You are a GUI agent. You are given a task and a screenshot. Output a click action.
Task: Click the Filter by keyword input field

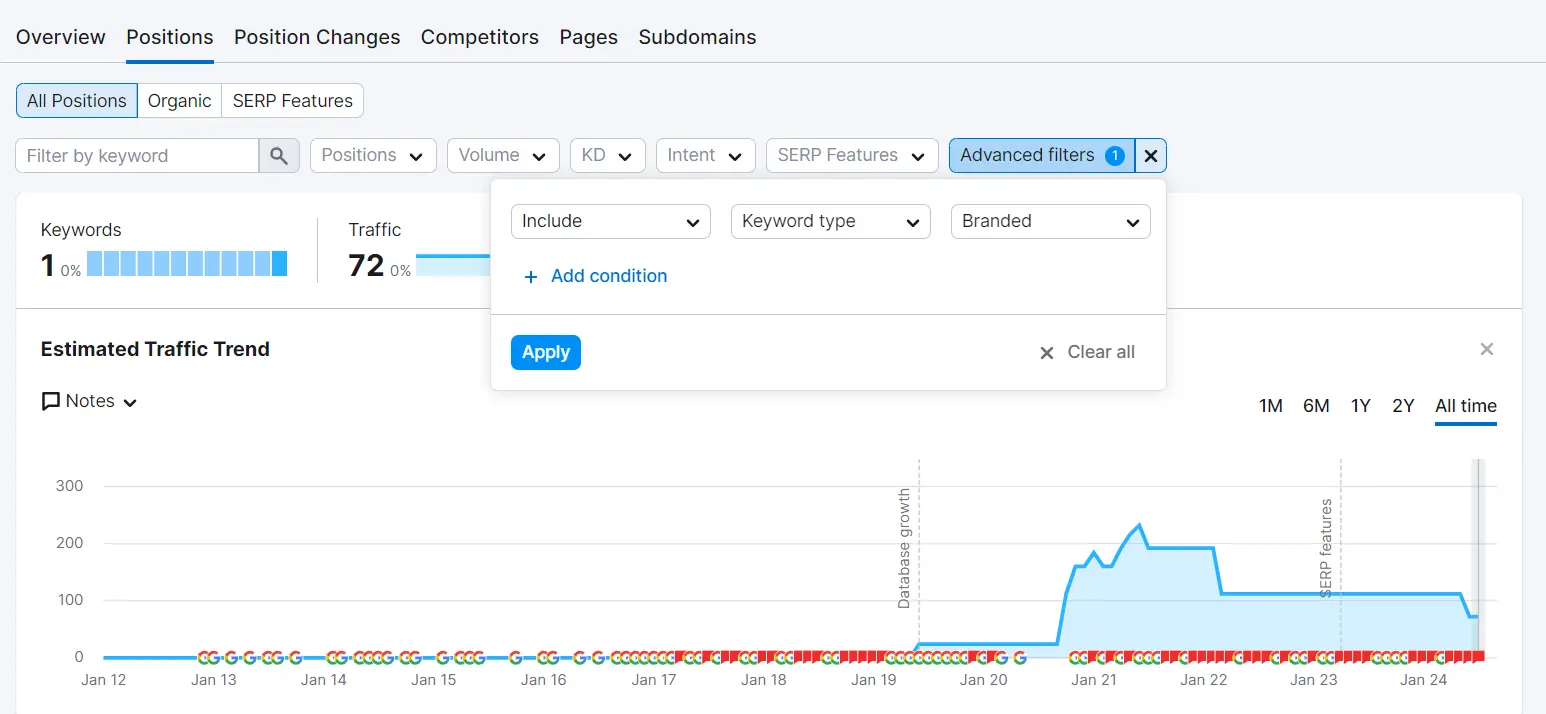[x=135, y=155]
